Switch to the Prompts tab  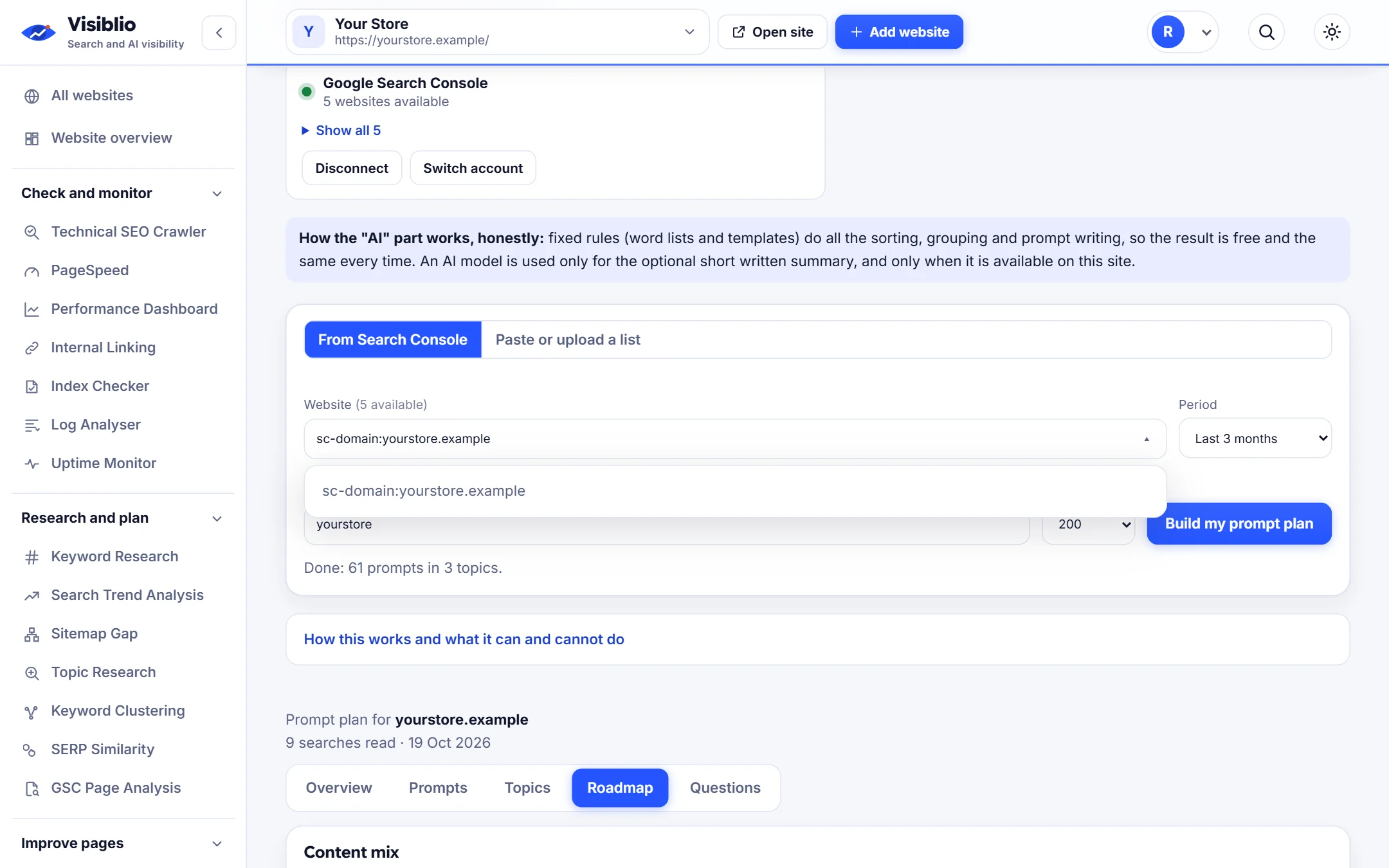tap(438, 788)
